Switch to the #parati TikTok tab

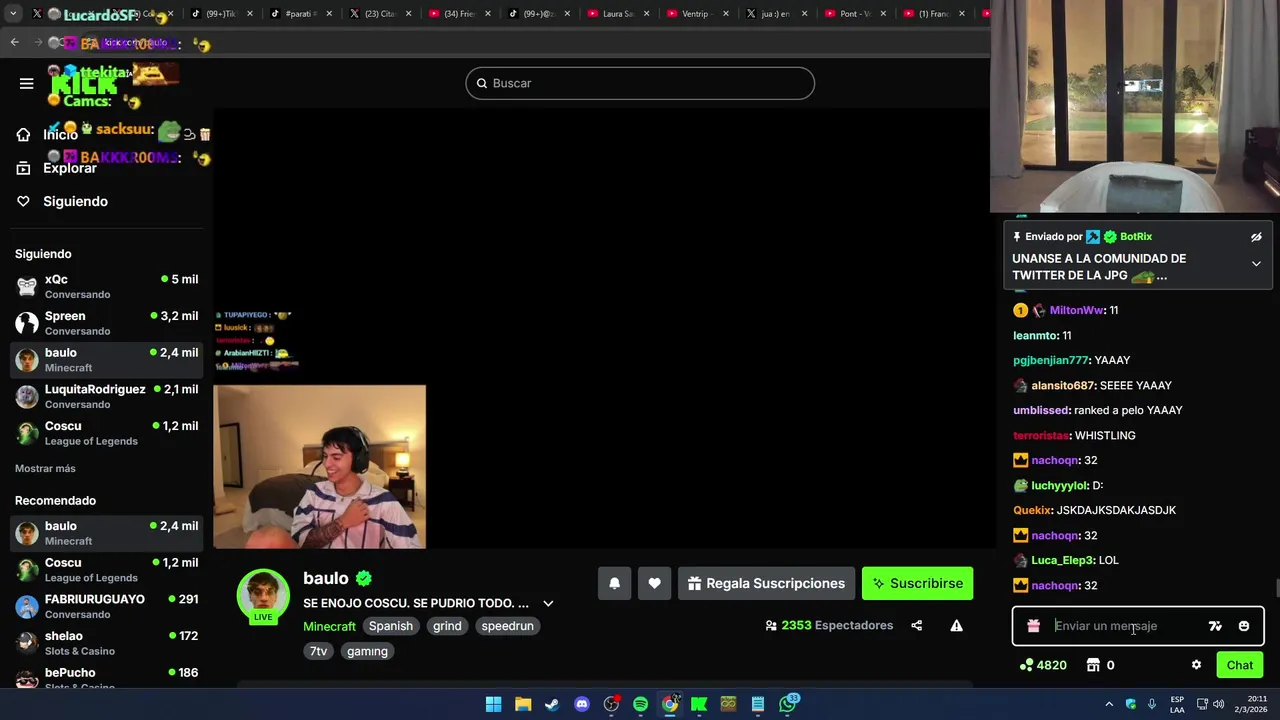300,14
